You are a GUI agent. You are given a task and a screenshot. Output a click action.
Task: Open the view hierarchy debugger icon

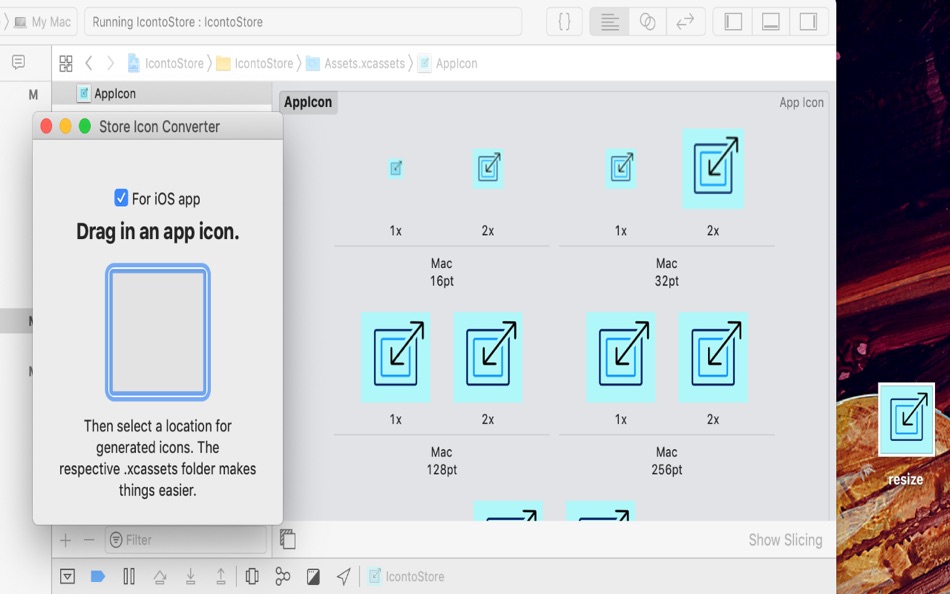[x=250, y=576]
